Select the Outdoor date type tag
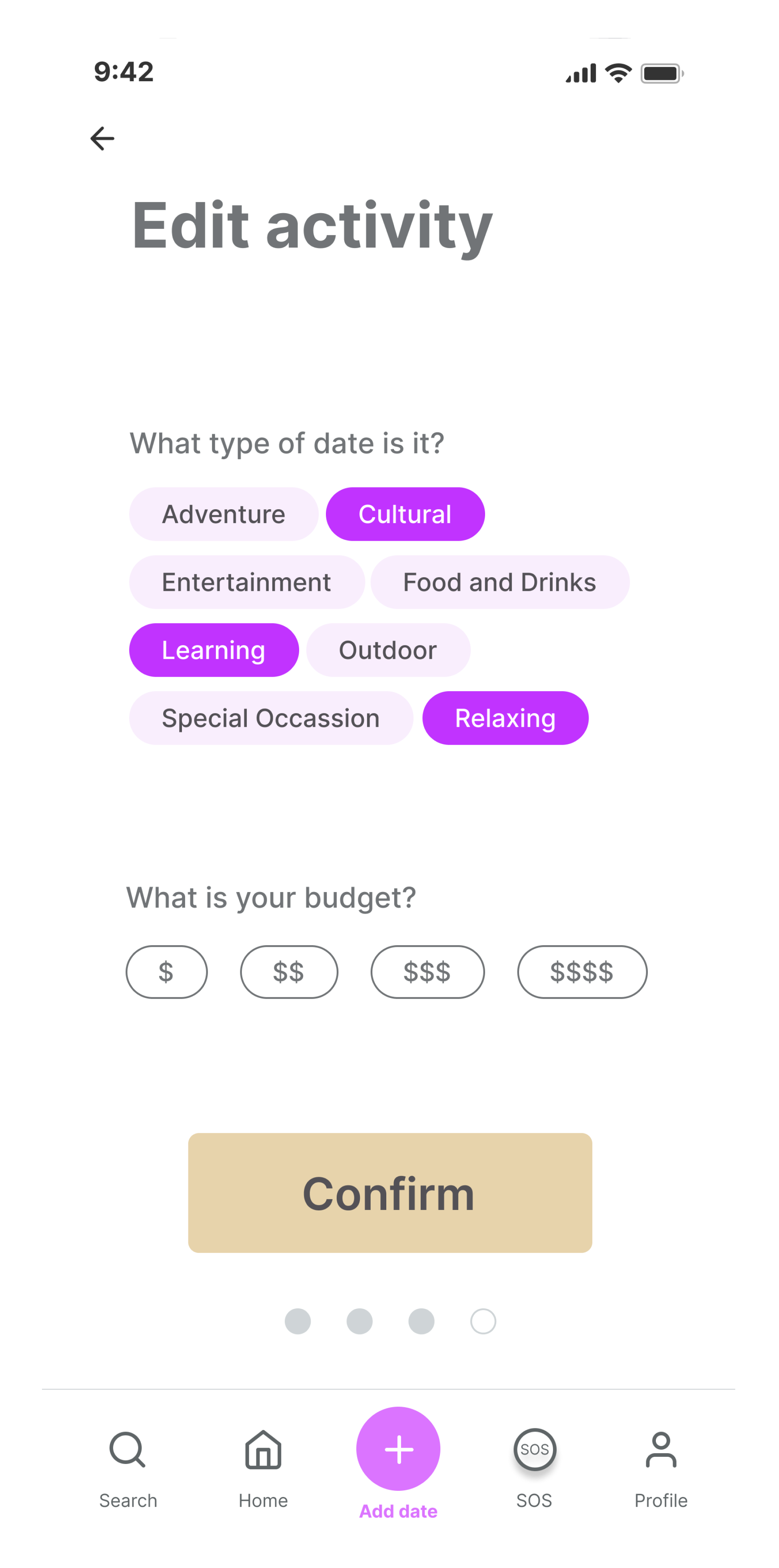This screenshot has width=779, height=1568. (x=388, y=649)
